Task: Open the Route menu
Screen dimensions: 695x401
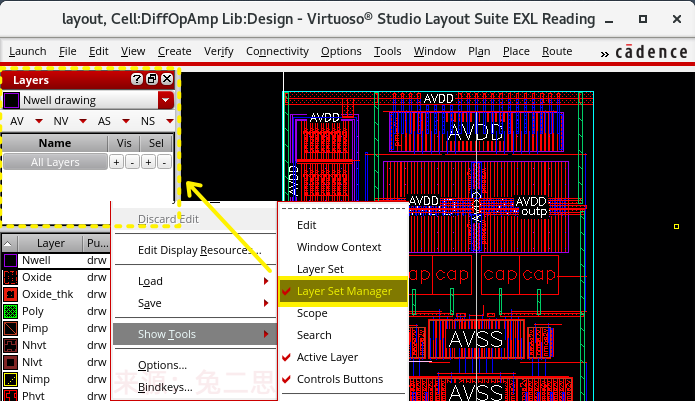Action: (557, 51)
